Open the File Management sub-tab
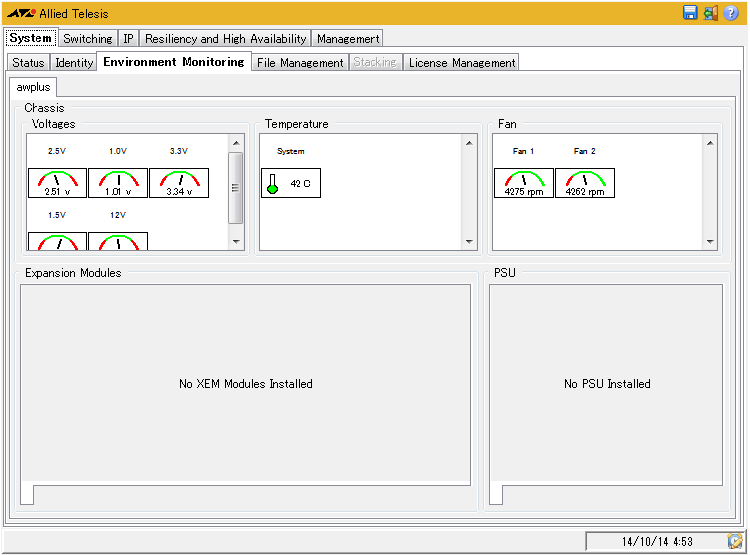 299,63
